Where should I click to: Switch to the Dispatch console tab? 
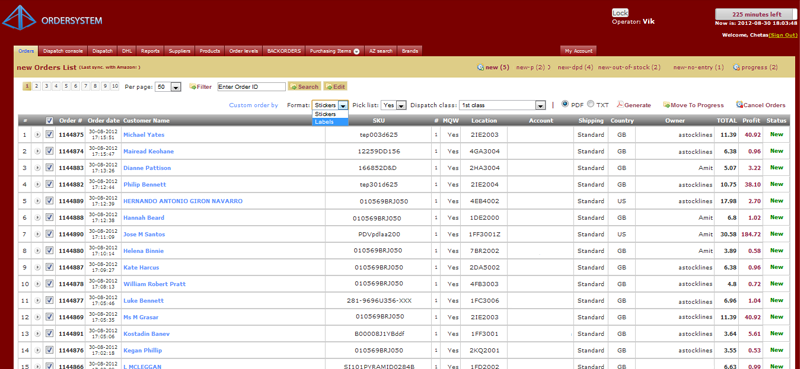click(x=63, y=51)
